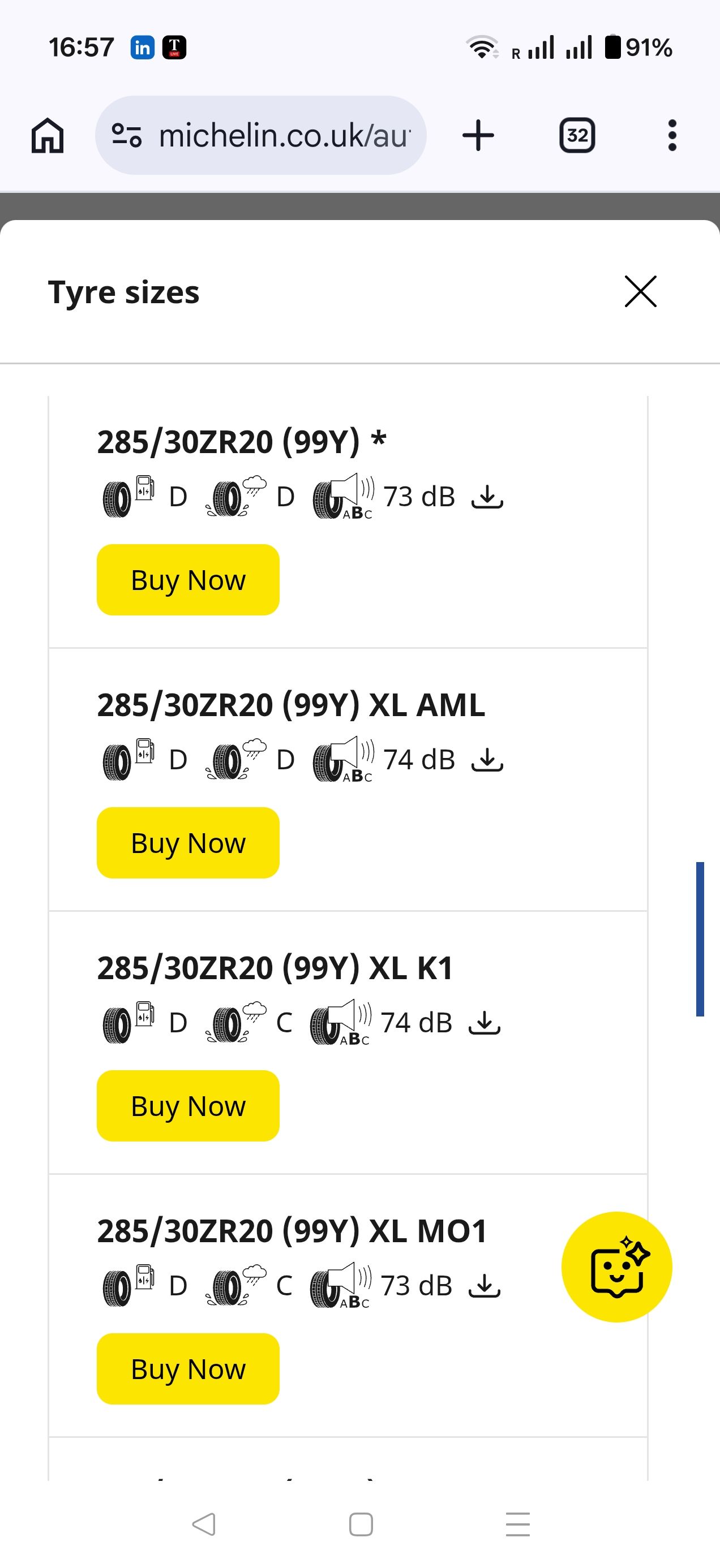Close the Tyre sizes panel
Screen dimensions: 720x1568
coord(640,291)
